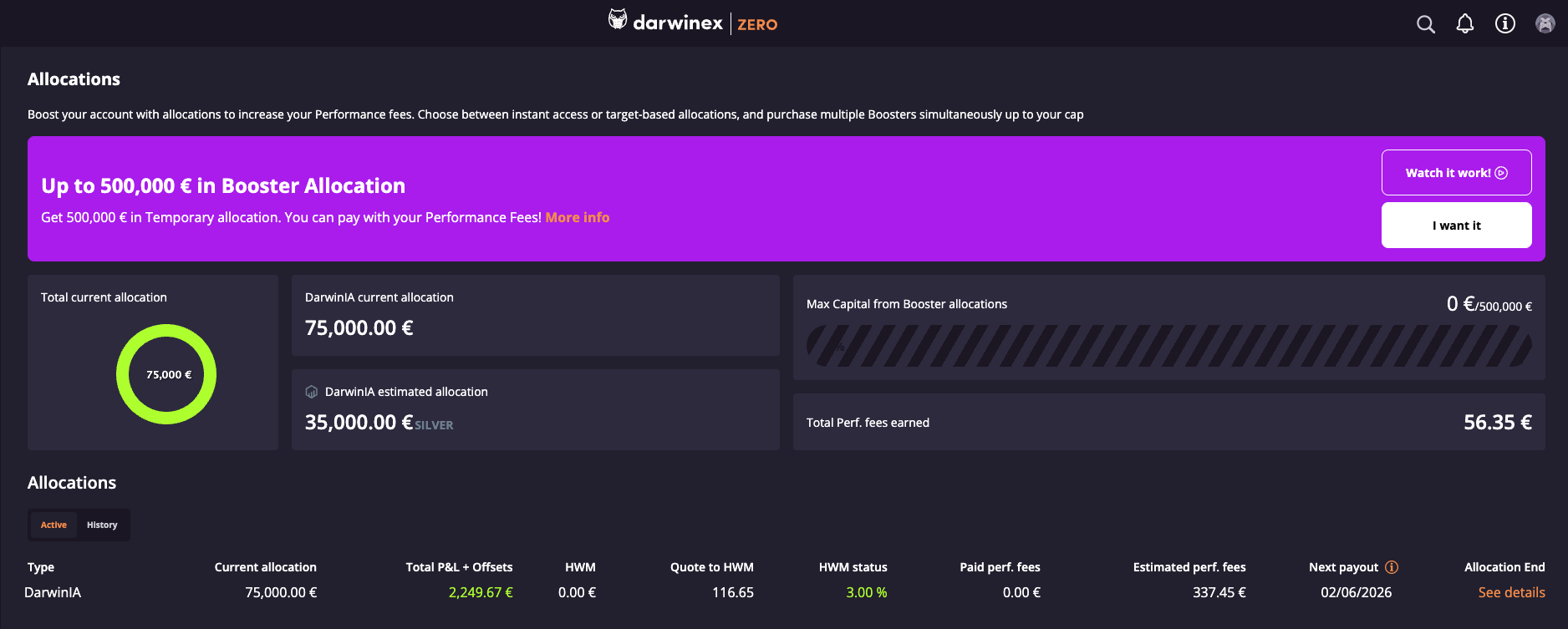
Task: Click the Total current allocation label
Action: click(104, 297)
